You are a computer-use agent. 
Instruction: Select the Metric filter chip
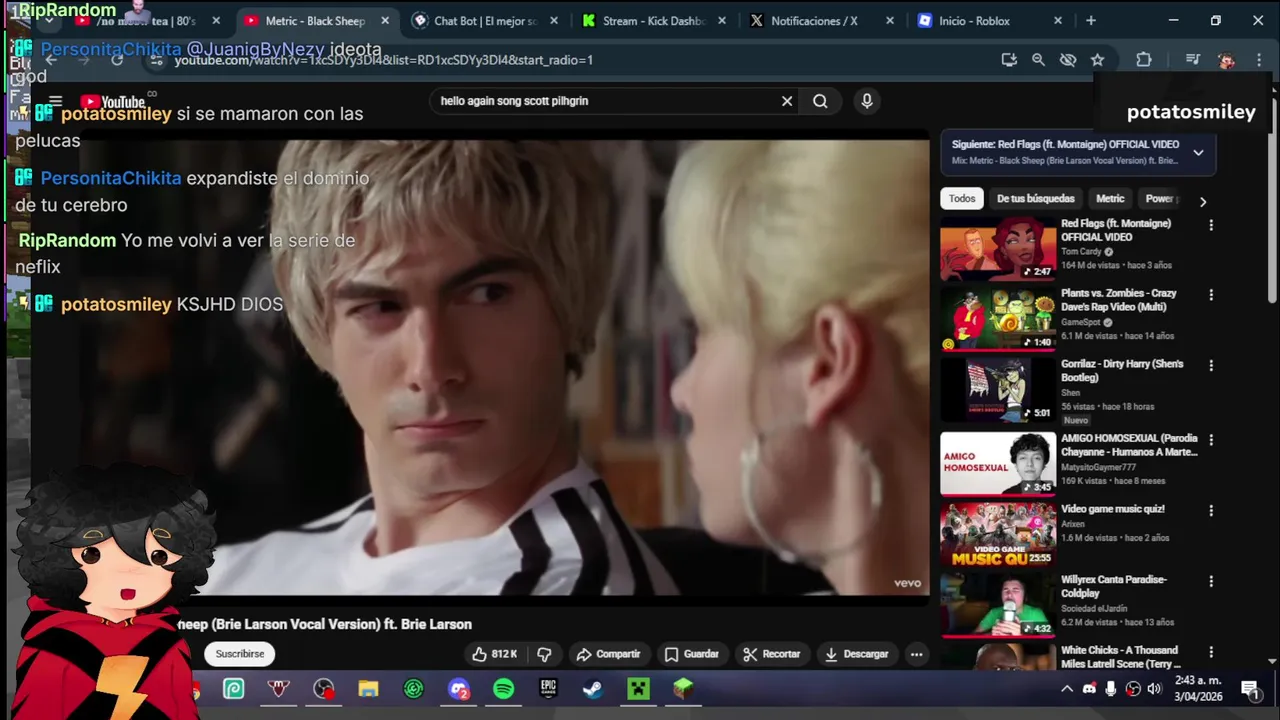(1110, 199)
